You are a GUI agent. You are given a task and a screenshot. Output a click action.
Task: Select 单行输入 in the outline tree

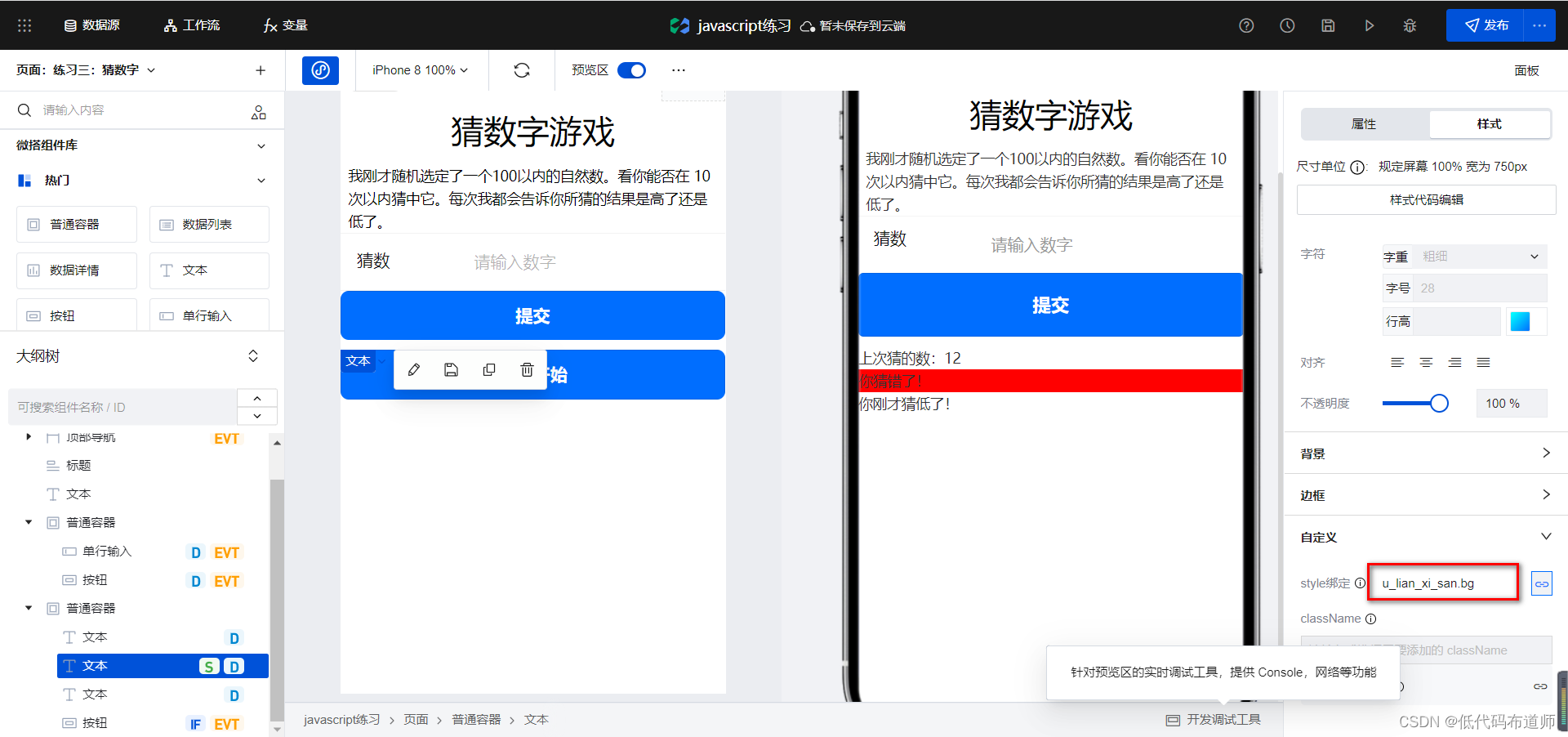107,552
